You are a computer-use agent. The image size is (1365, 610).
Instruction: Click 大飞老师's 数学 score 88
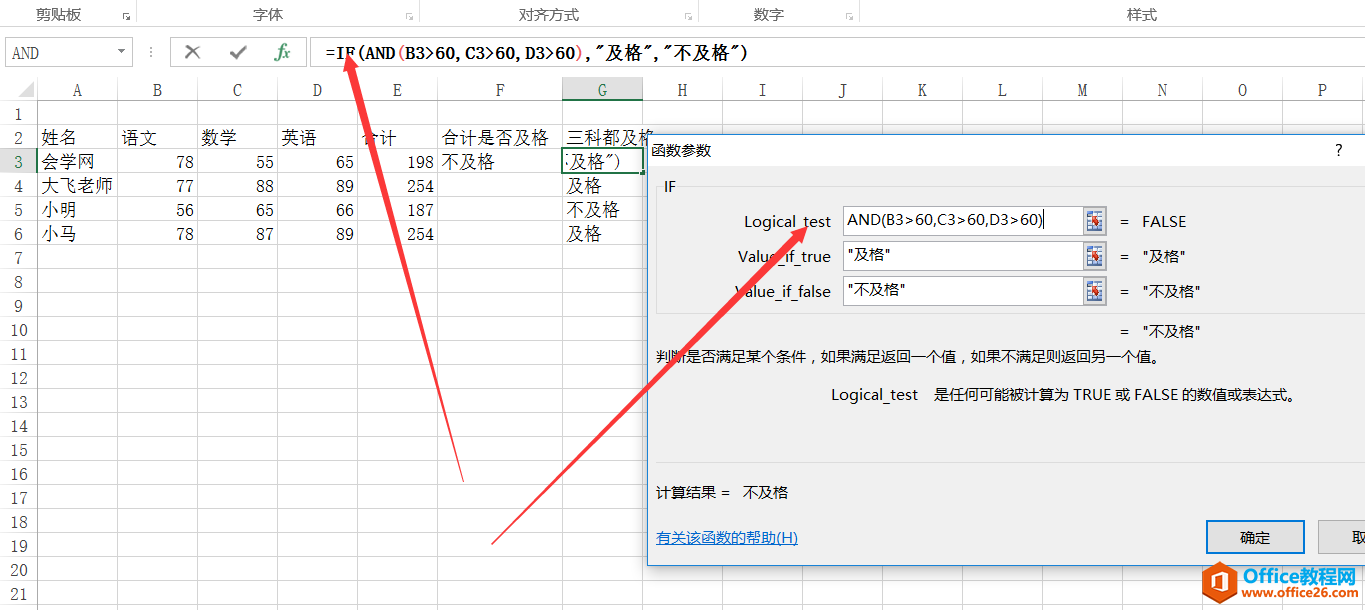point(237,186)
